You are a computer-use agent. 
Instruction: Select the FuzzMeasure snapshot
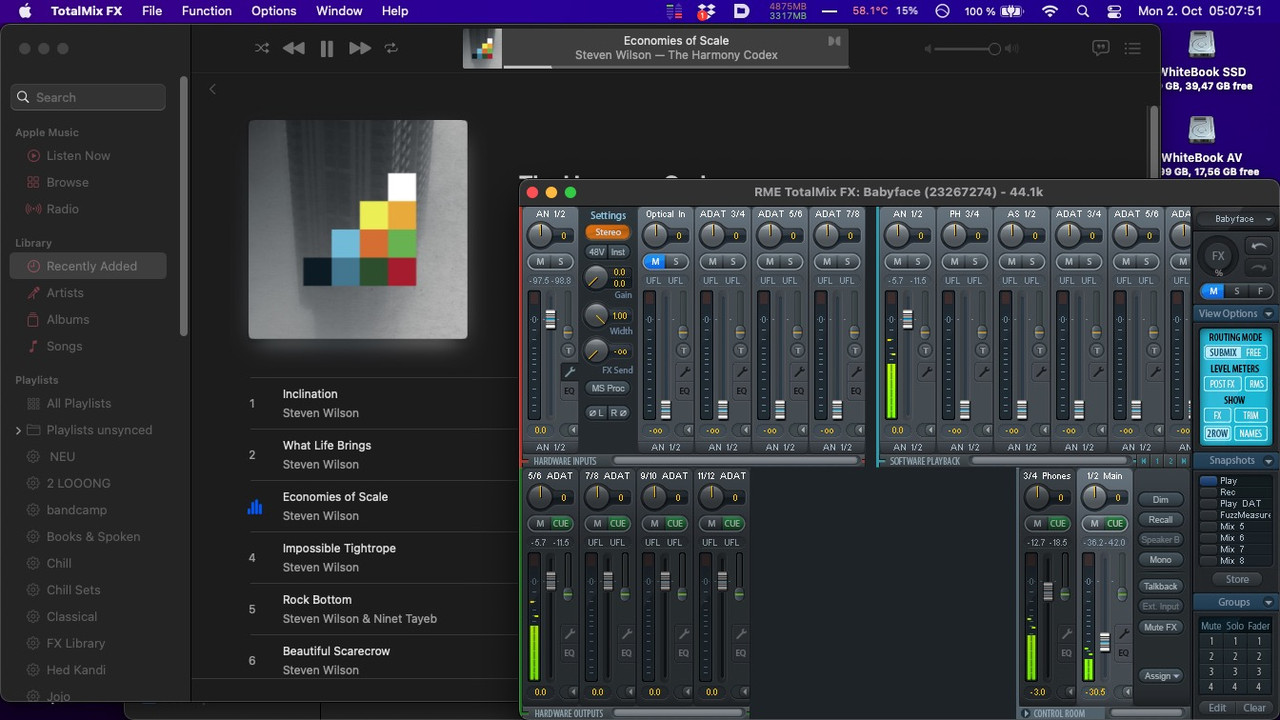click(x=1236, y=515)
